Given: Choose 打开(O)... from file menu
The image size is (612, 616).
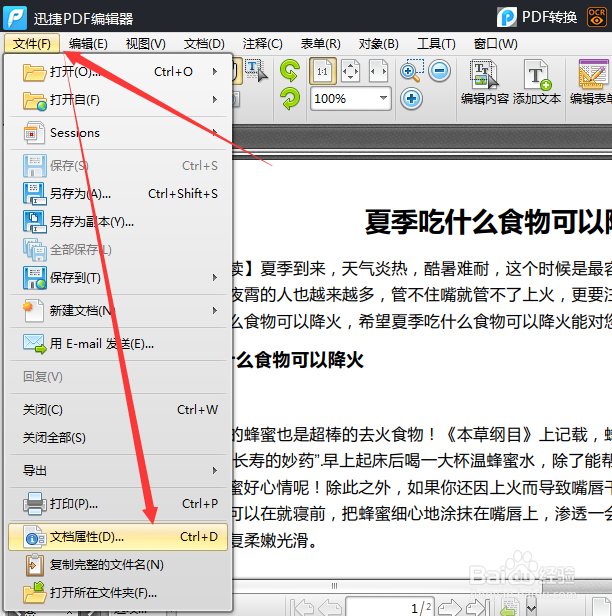Looking at the screenshot, I should 118,72.
